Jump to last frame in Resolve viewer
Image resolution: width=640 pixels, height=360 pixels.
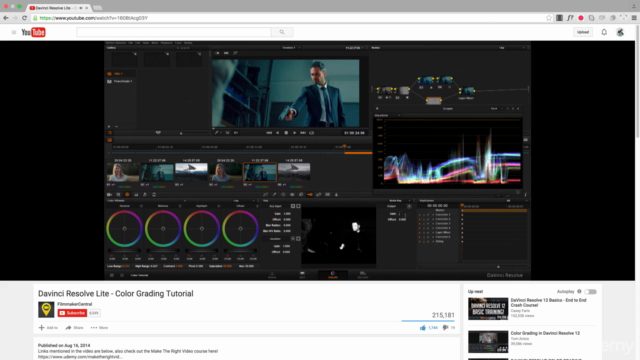tap(303, 133)
